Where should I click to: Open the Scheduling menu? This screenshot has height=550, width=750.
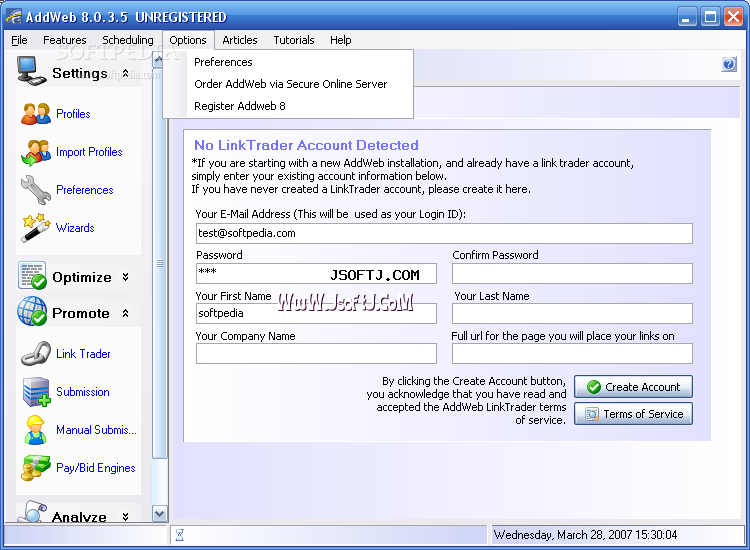pos(128,40)
